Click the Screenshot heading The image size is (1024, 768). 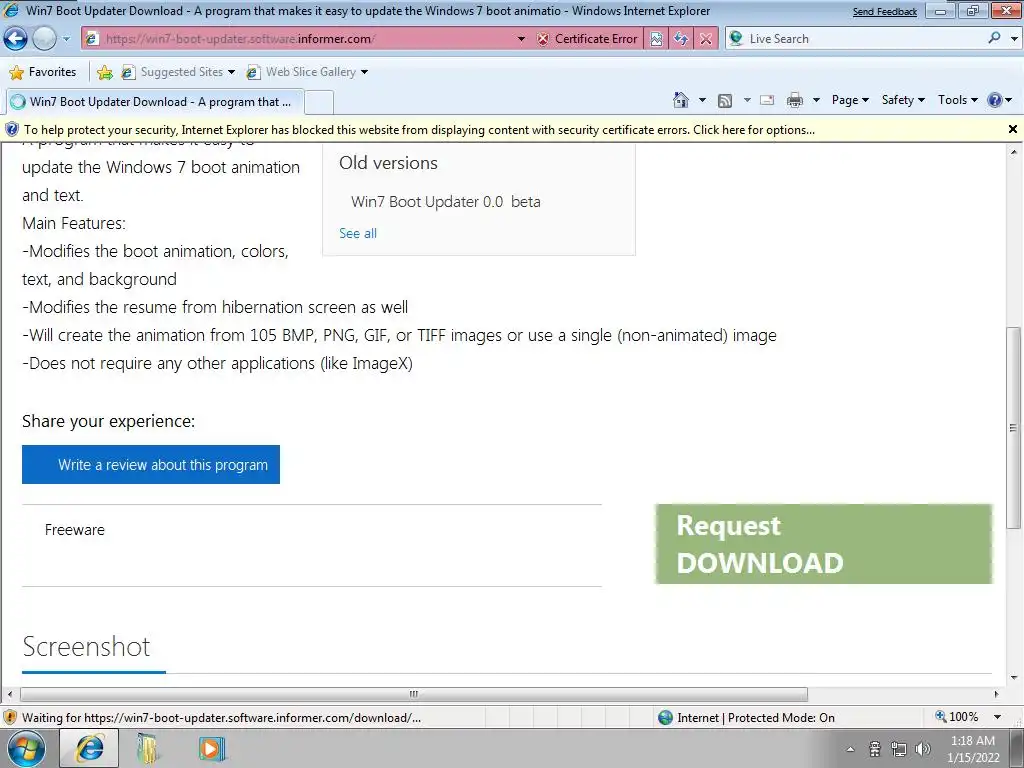pyautogui.click(x=86, y=647)
